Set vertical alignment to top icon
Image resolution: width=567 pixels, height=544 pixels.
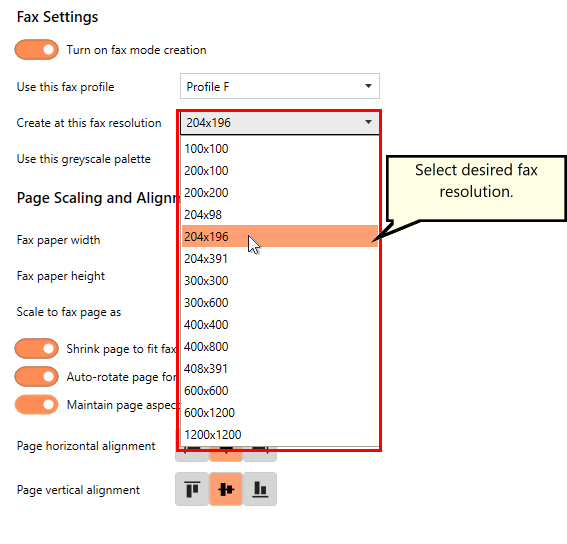click(x=192, y=489)
